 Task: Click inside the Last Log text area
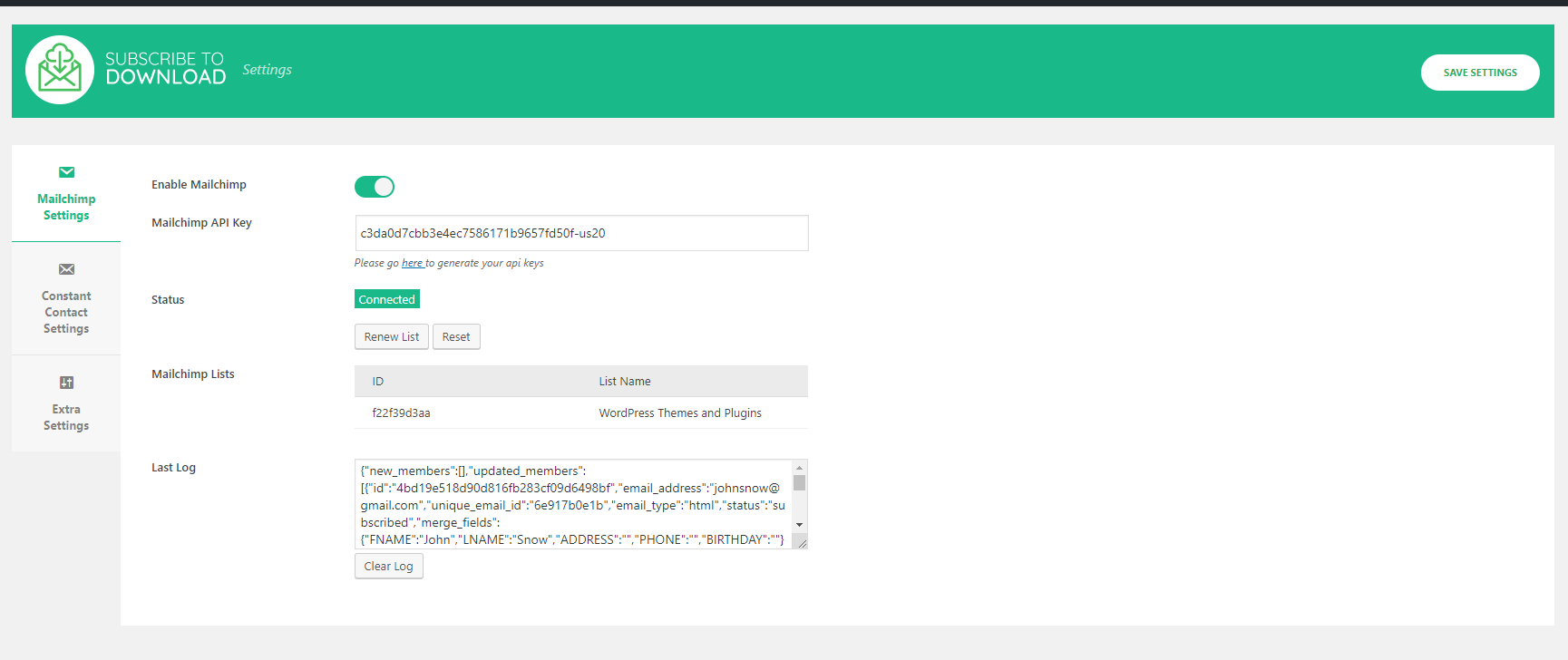tap(573, 504)
